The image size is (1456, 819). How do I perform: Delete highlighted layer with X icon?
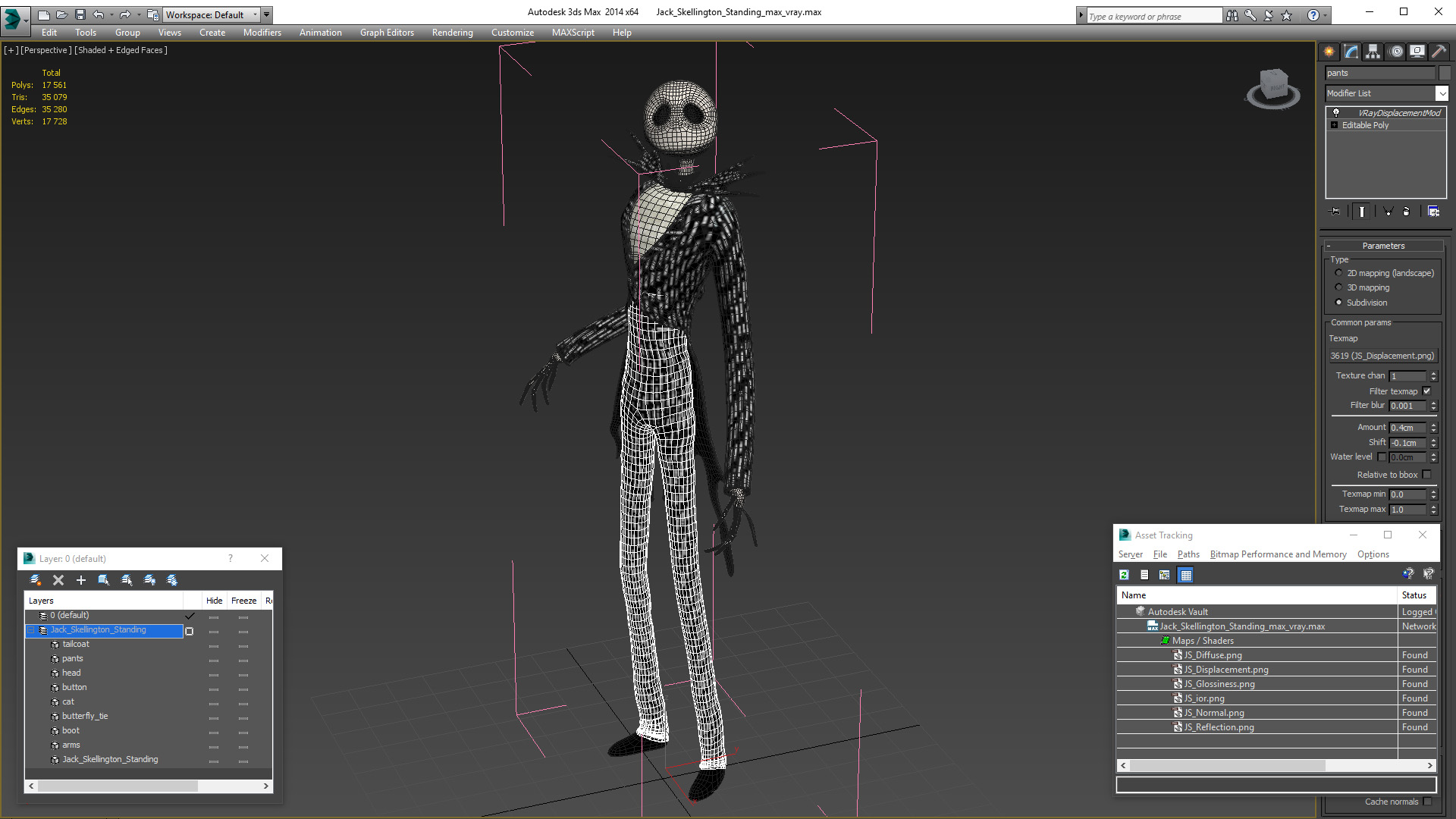coord(58,580)
